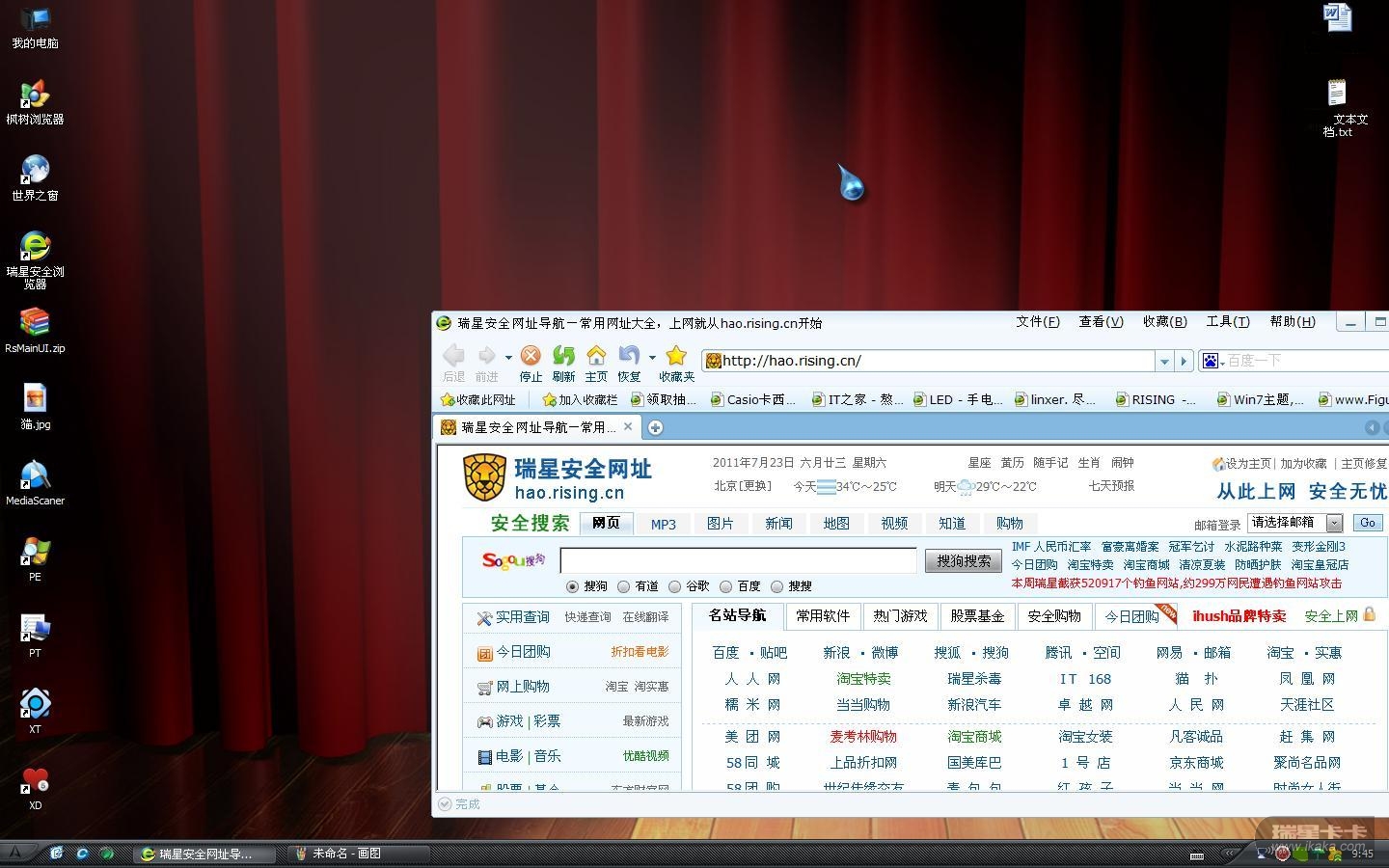The height and width of the screenshot is (868, 1389).
Task: Open the 帮助(H) menu
Action: 1293,322
